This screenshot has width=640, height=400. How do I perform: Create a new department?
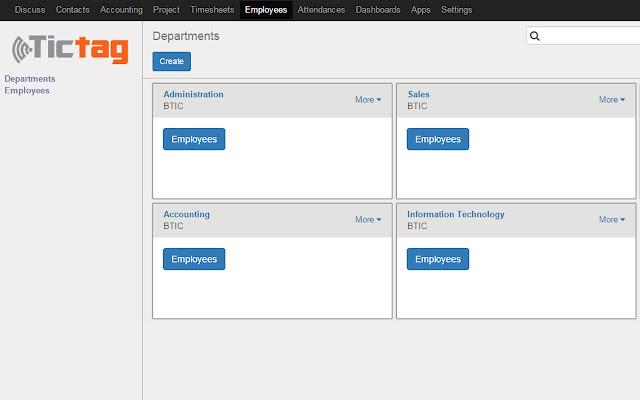point(171,62)
